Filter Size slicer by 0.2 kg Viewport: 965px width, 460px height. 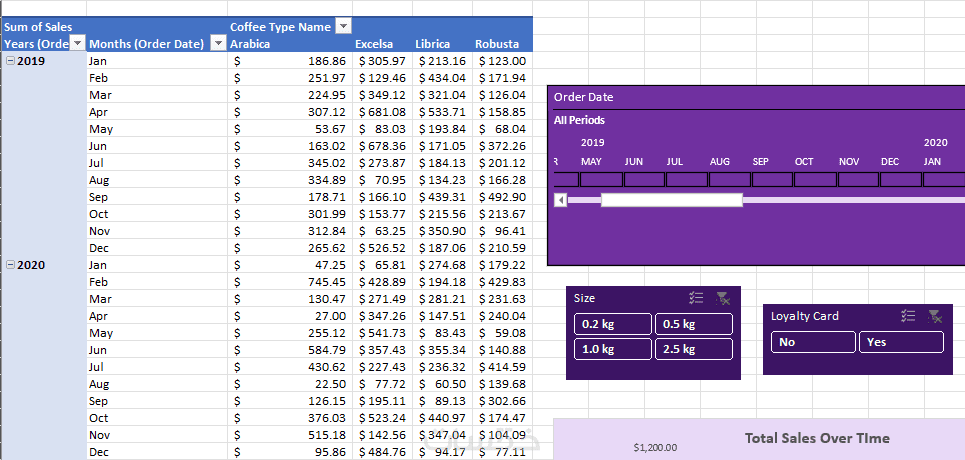coord(613,324)
